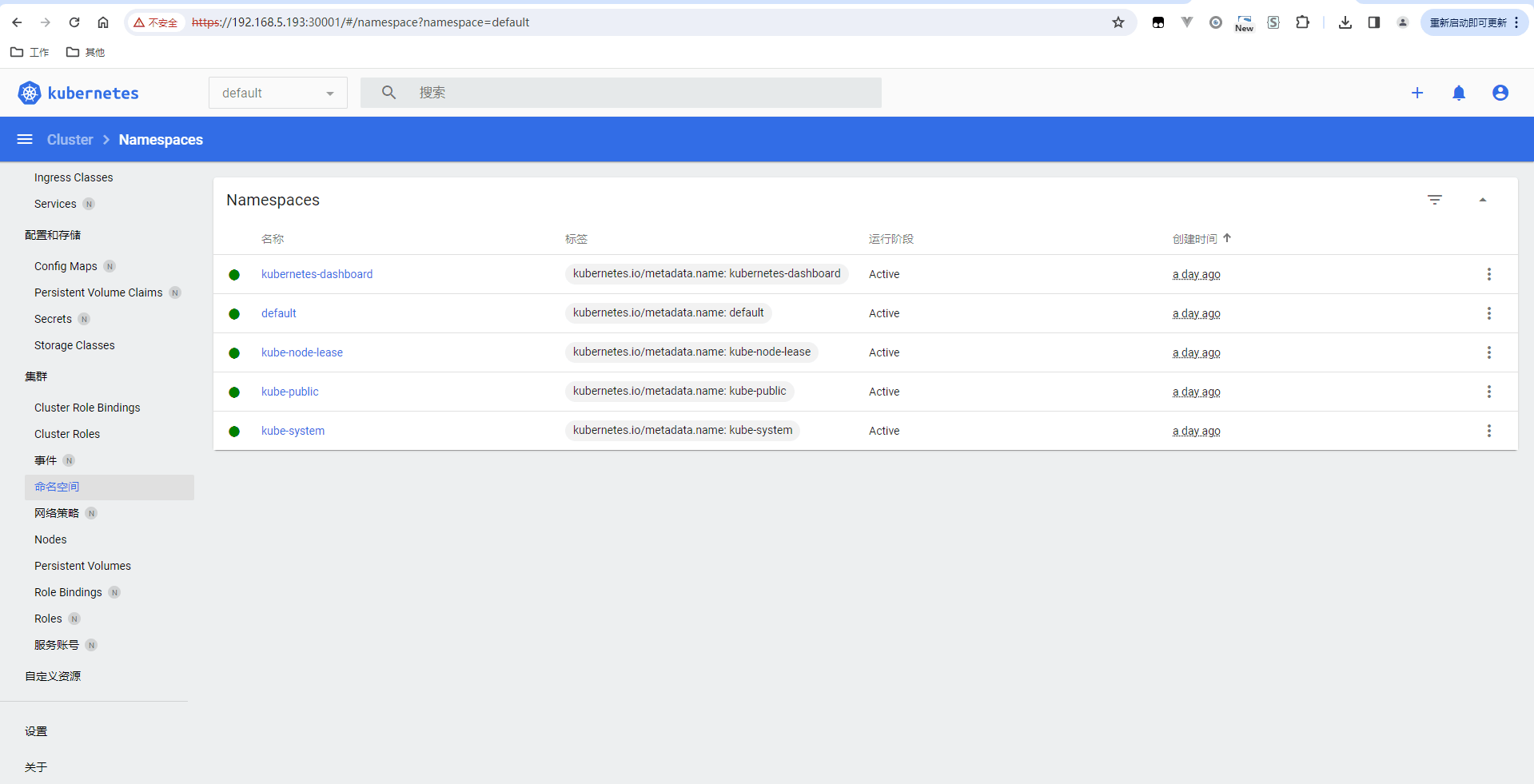The height and width of the screenshot is (784, 1534).
Task: Open actions menu for kube-node-lease row
Action: pyautogui.click(x=1489, y=352)
